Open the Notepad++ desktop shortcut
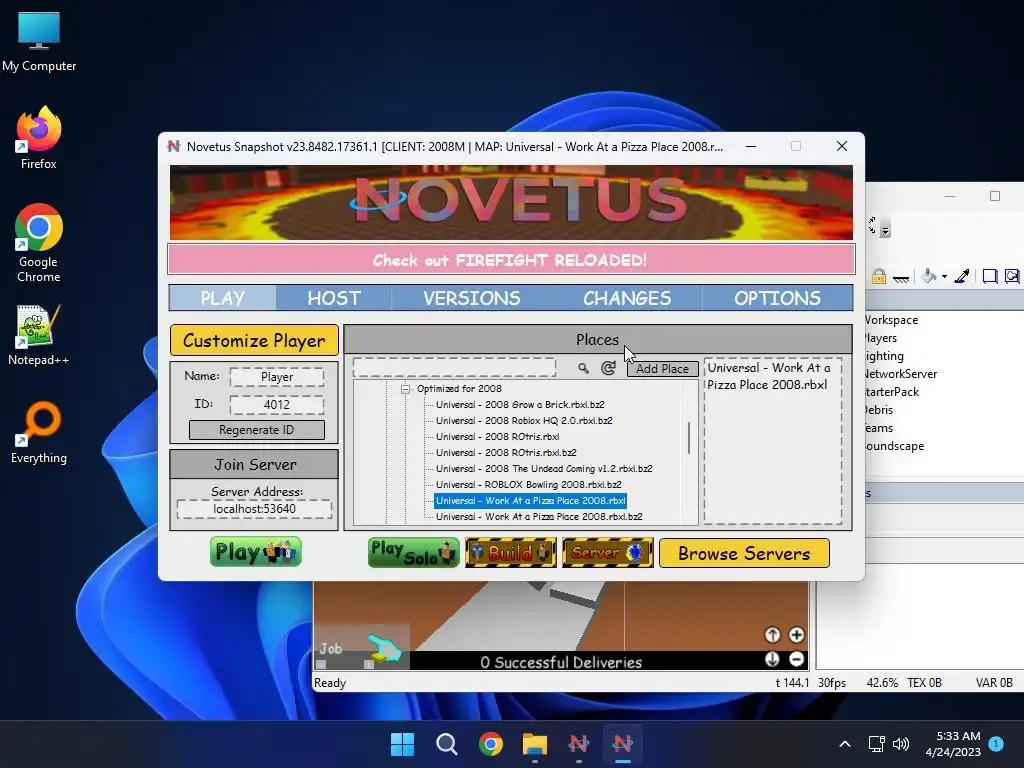The image size is (1024, 768). 39,334
